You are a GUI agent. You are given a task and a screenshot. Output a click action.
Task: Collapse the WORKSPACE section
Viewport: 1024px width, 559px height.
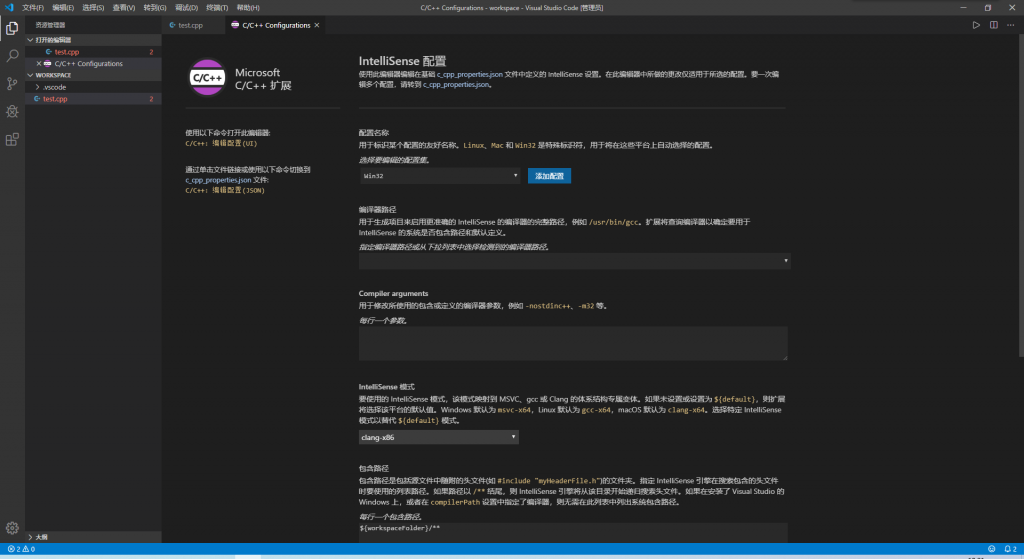coord(93,75)
